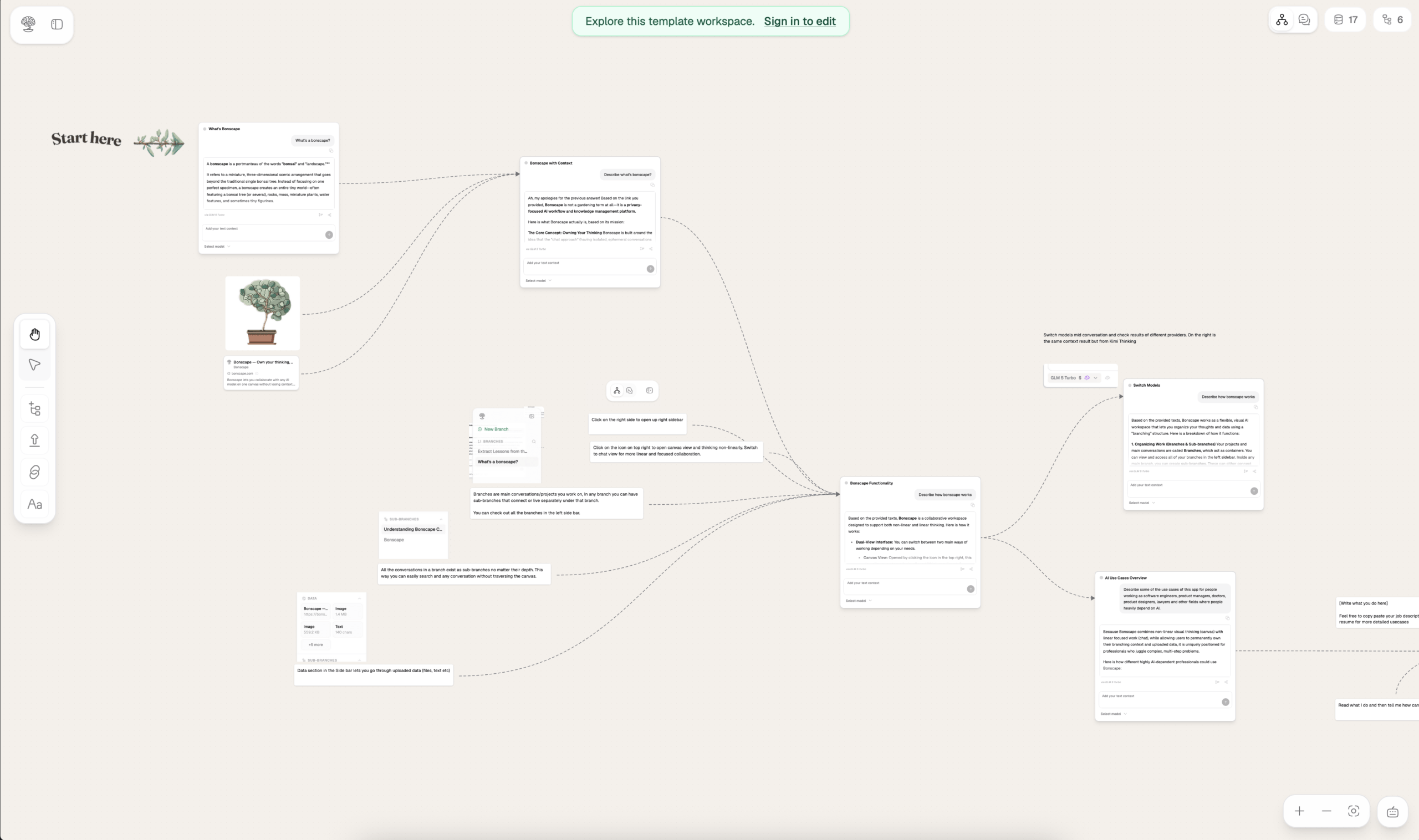Viewport: 1419px width, 840px height.
Task: Toggle status dot on Bonscape Functionality card
Action: 846,483
